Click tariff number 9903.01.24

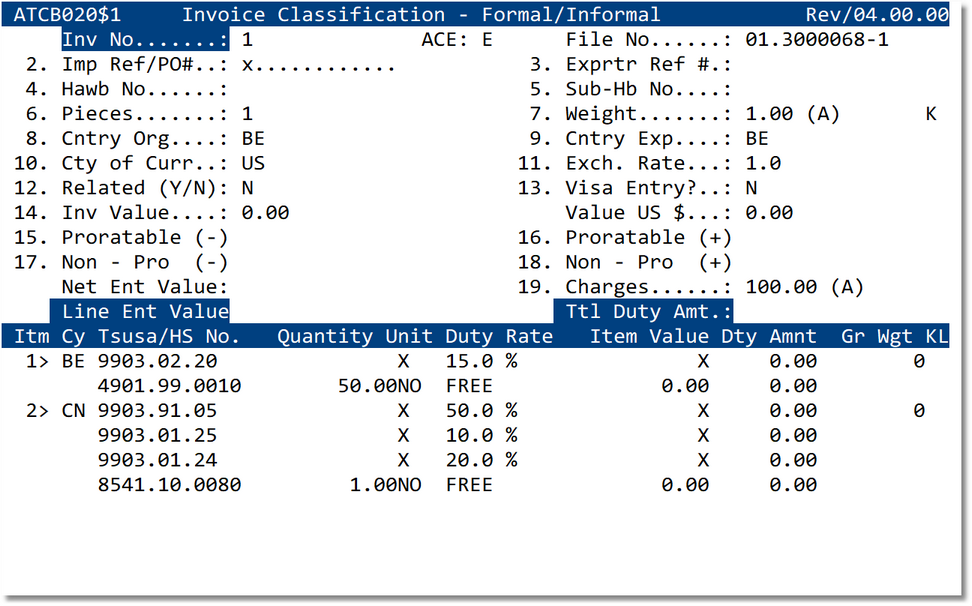[157, 460]
